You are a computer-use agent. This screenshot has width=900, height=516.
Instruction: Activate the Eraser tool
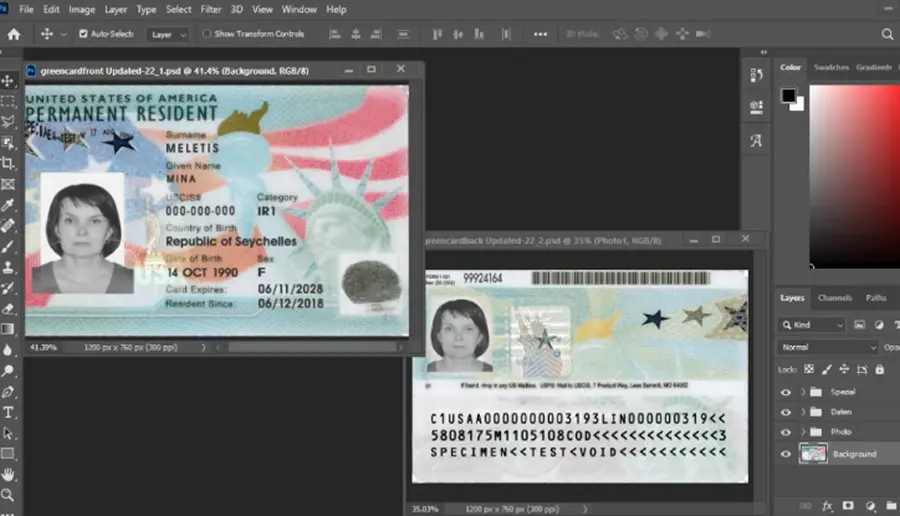tap(7, 309)
